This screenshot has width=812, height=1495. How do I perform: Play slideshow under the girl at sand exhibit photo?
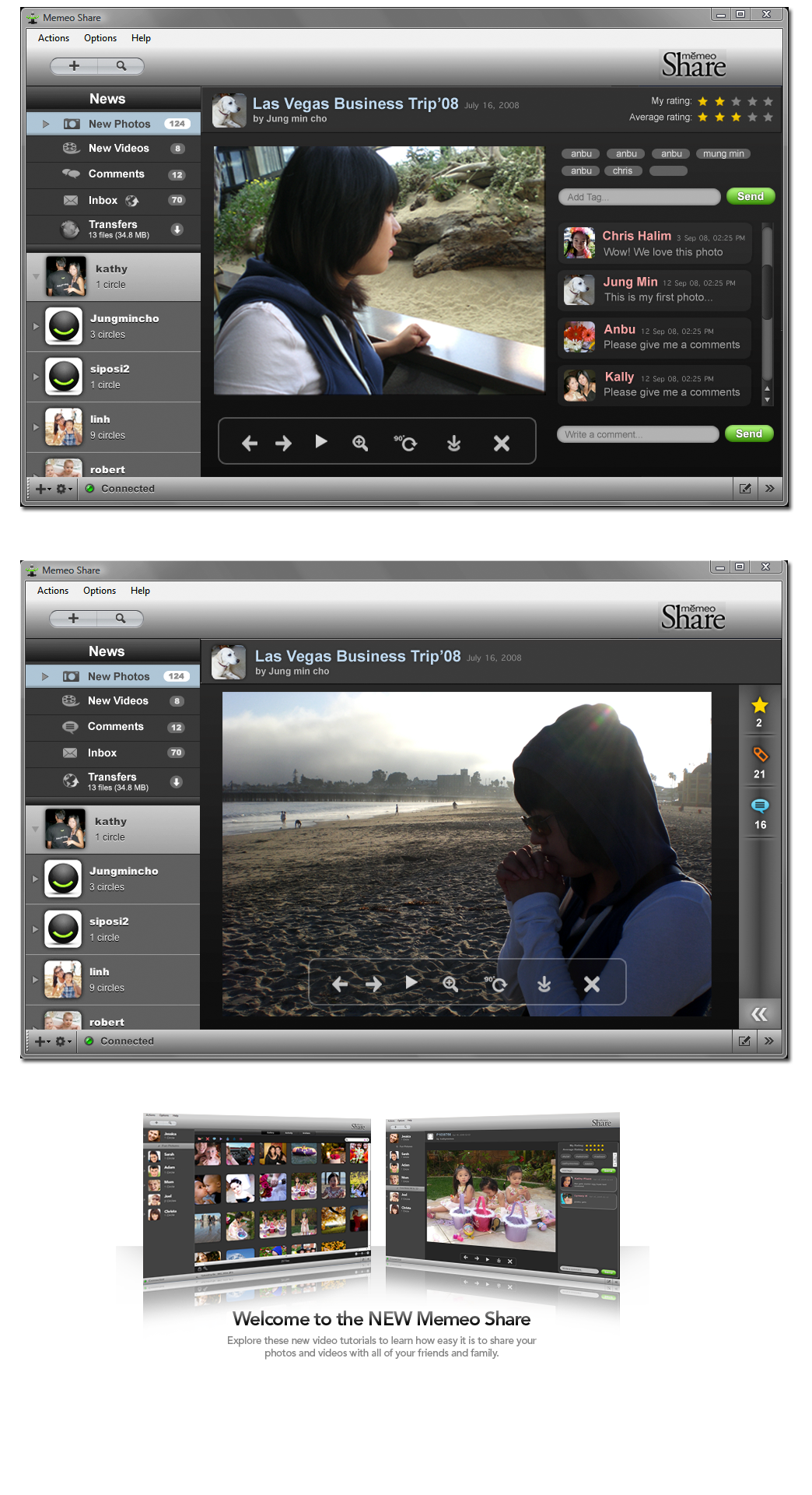tap(321, 442)
